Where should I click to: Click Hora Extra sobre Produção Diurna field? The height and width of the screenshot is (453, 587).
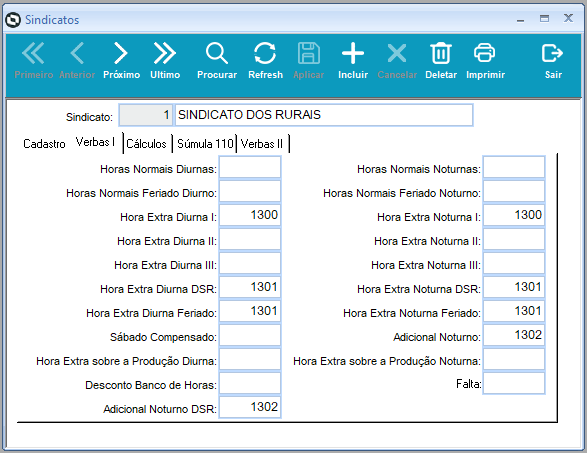250,359
